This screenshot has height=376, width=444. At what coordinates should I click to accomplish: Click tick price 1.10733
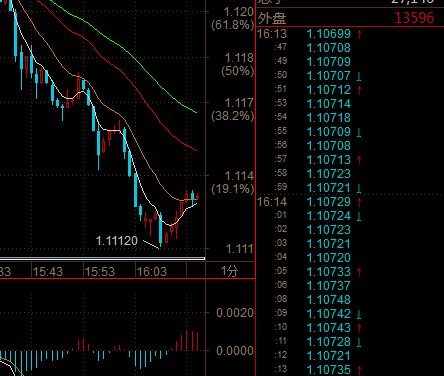(329, 272)
